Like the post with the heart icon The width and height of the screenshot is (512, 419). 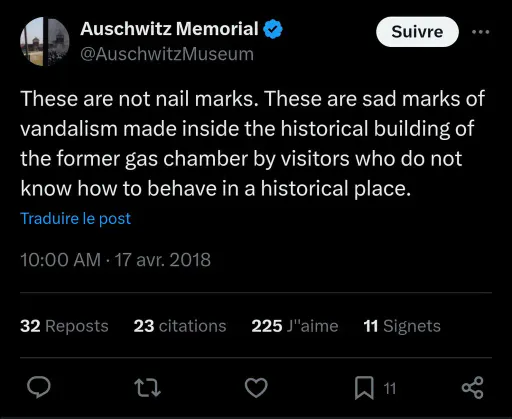pyautogui.click(x=256, y=388)
